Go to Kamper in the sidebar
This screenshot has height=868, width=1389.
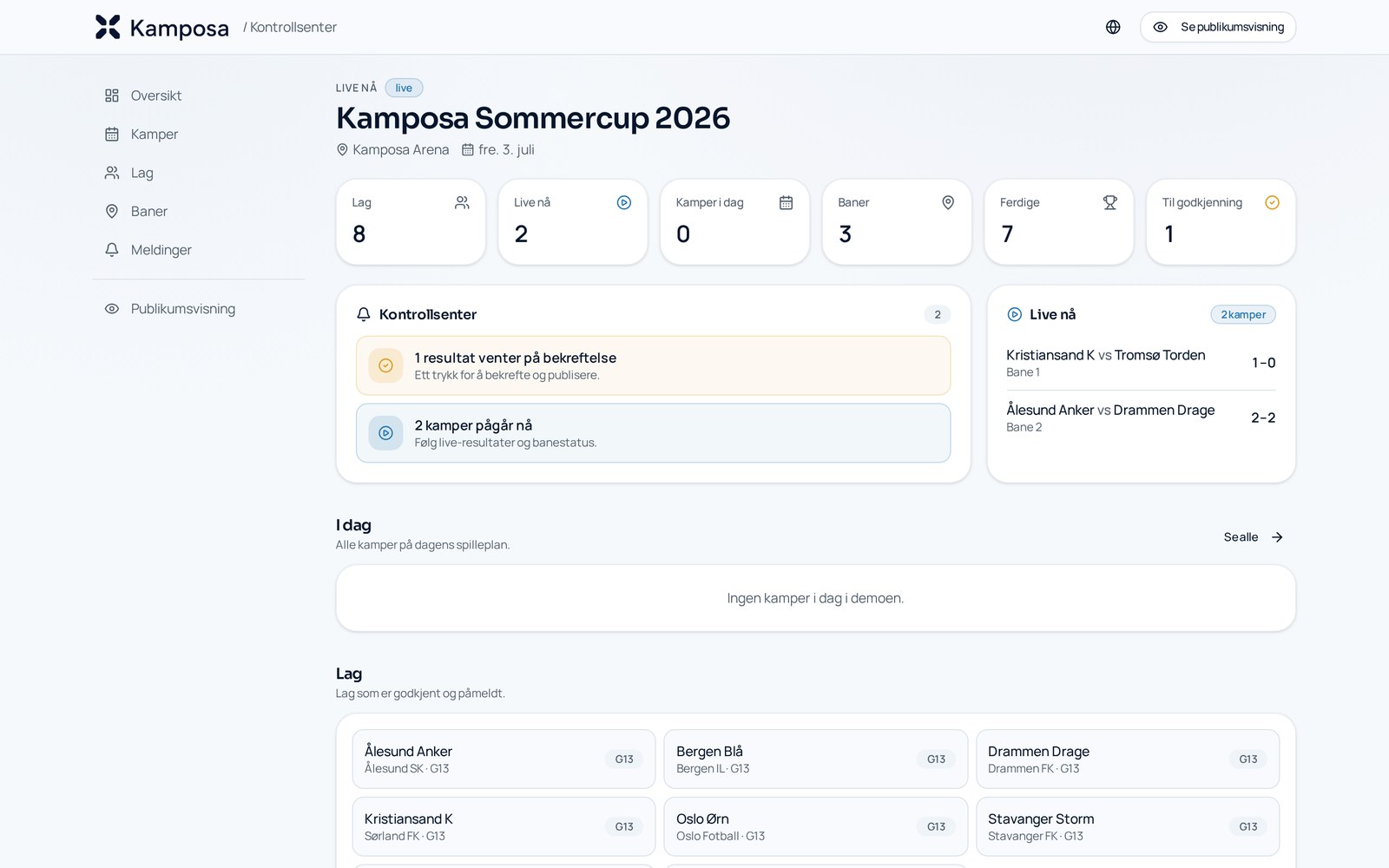coord(199,135)
